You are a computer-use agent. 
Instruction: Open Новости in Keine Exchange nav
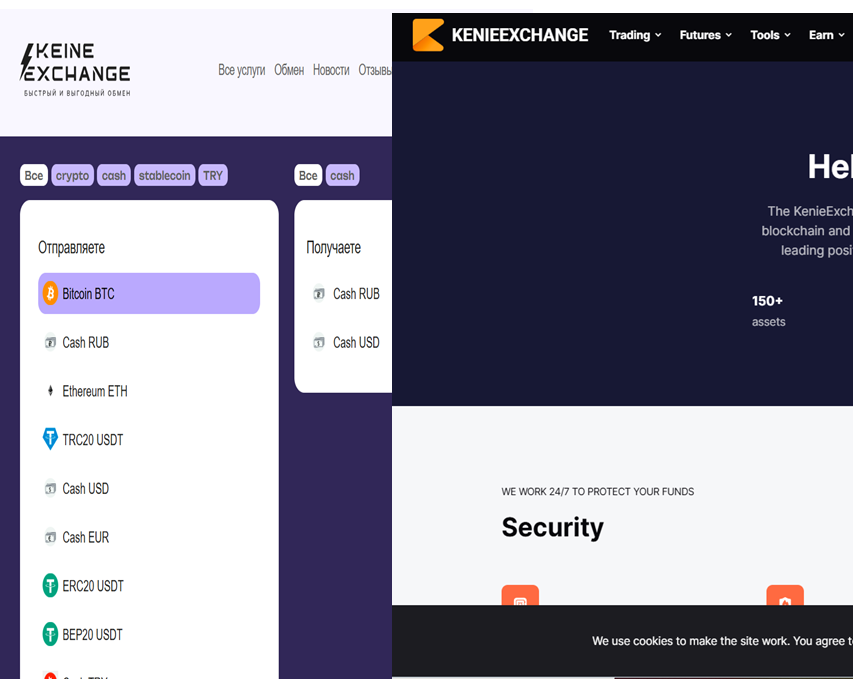click(331, 70)
